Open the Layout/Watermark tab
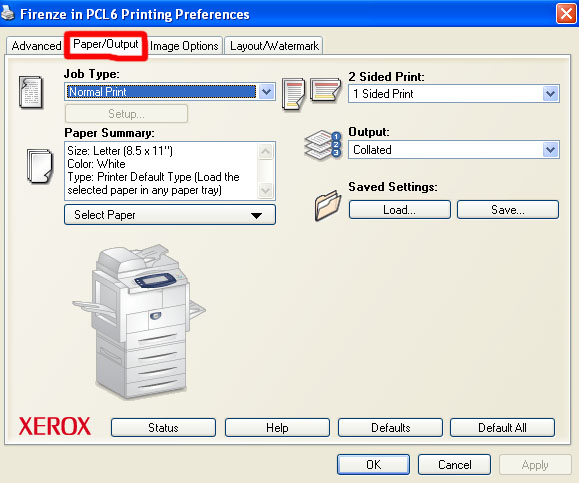Image resolution: width=579 pixels, height=483 pixels. [x=274, y=46]
